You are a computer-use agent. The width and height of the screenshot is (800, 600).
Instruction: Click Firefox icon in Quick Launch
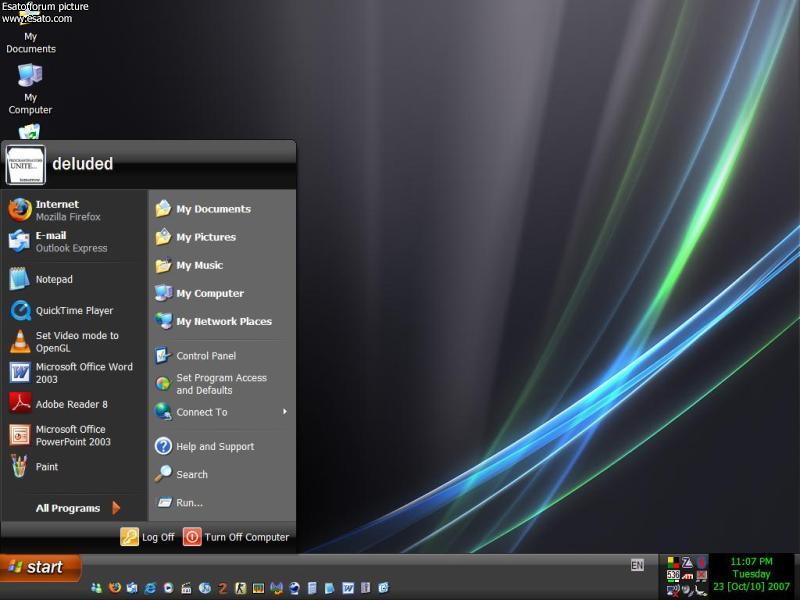115,588
